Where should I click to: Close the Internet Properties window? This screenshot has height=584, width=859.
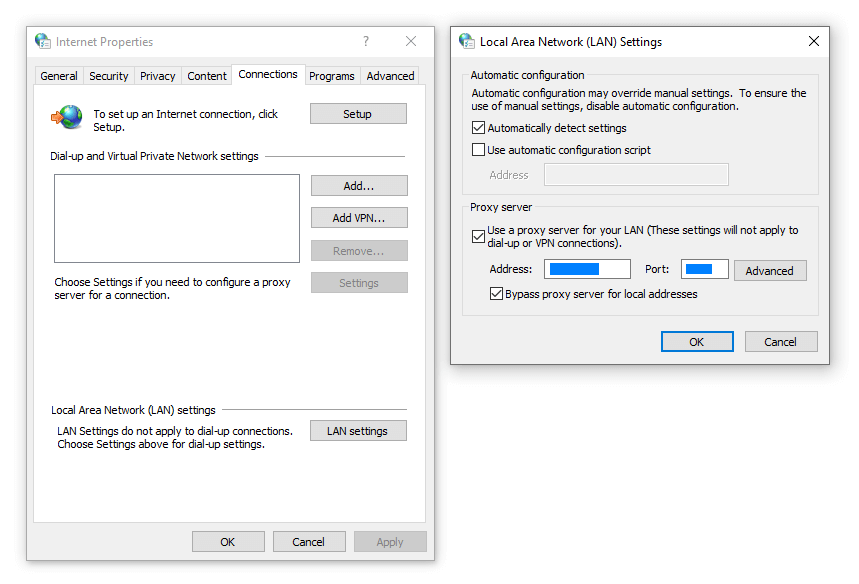pos(411,41)
